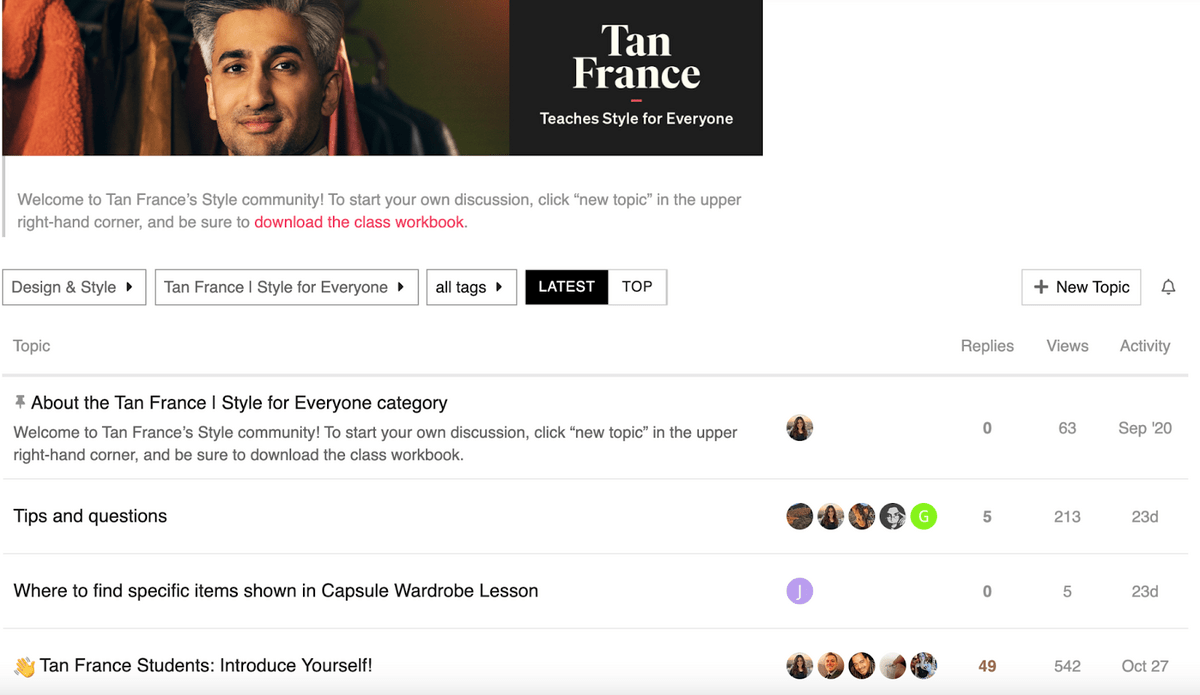
Task: Click the New Topic button
Action: pyautogui.click(x=1081, y=287)
